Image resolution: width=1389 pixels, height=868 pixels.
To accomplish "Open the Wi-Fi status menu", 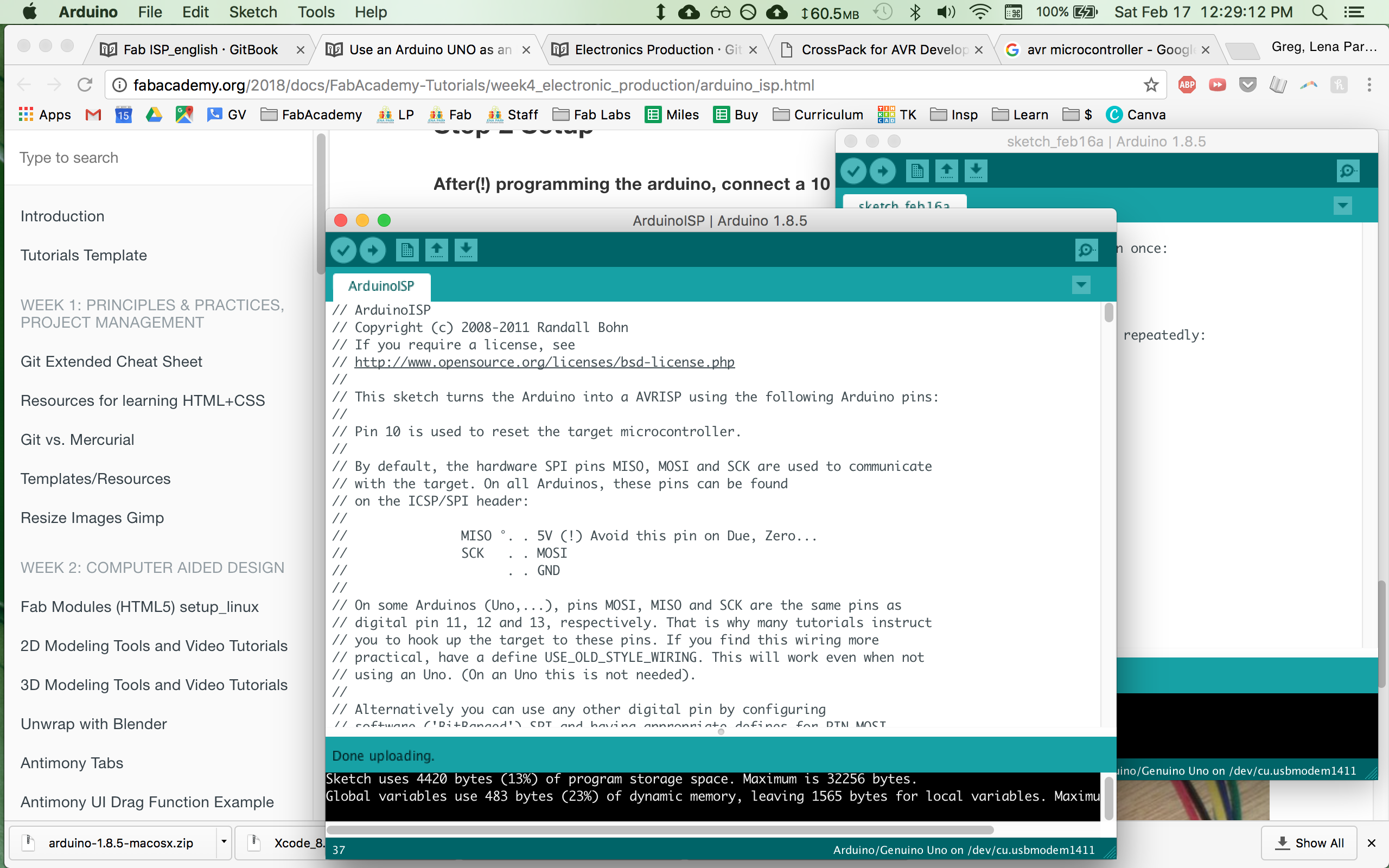I will coord(980,12).
